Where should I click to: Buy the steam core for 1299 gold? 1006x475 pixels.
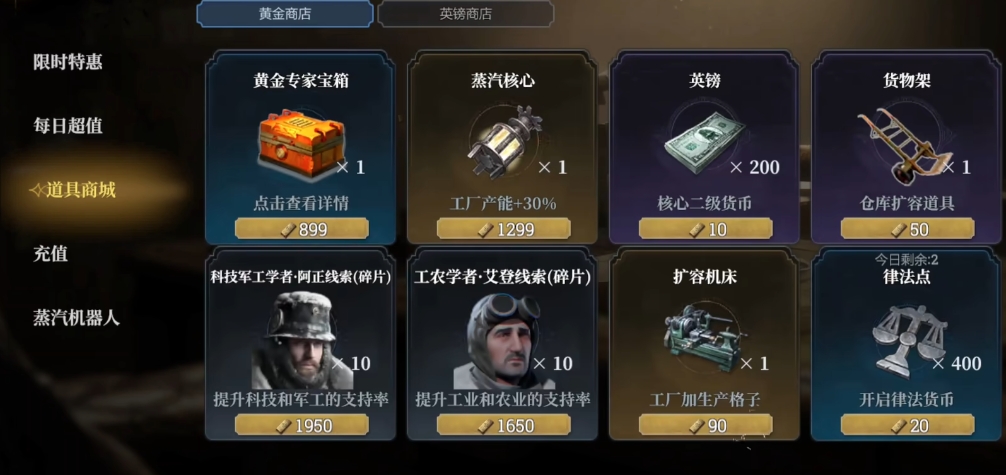coord(504,229)
